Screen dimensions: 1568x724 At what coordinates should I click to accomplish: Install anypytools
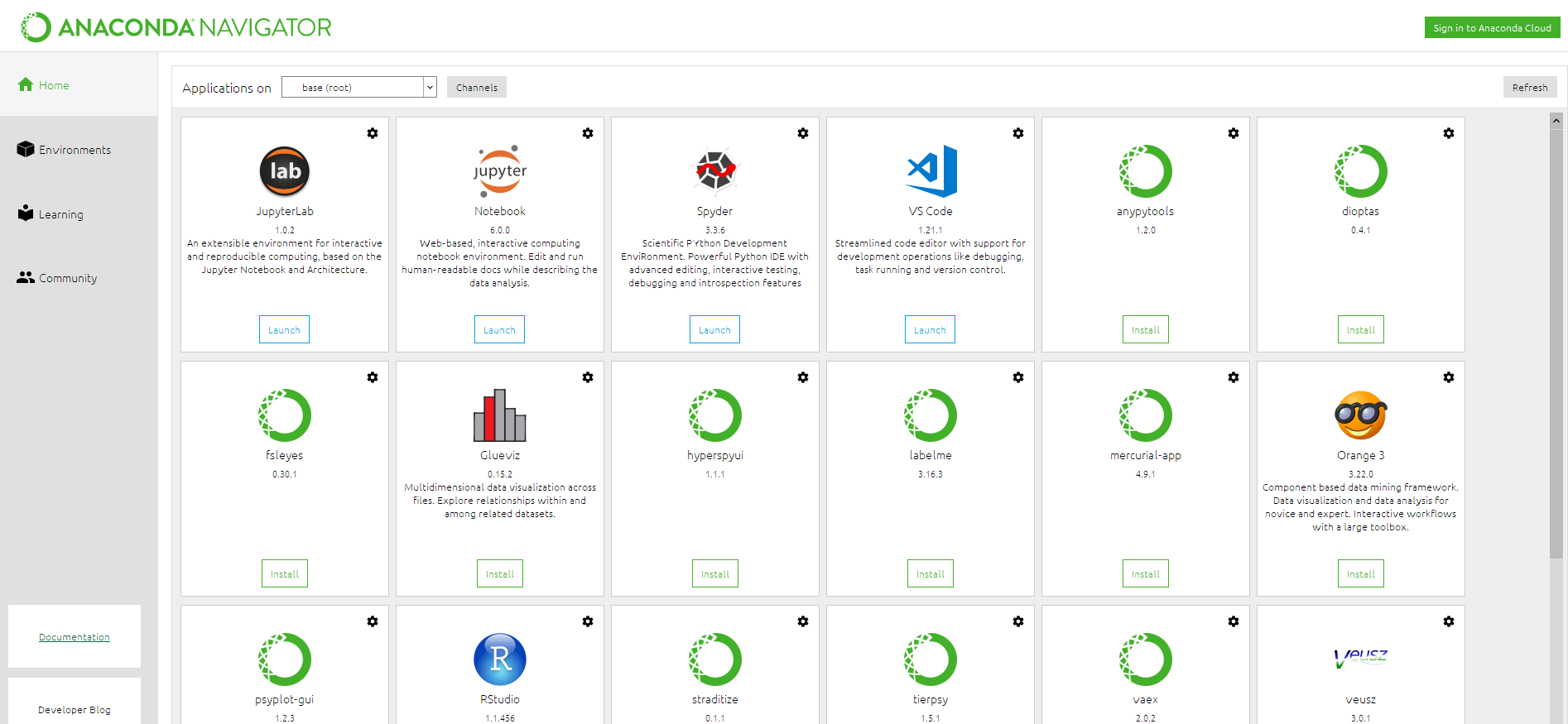coord(1146,329)
